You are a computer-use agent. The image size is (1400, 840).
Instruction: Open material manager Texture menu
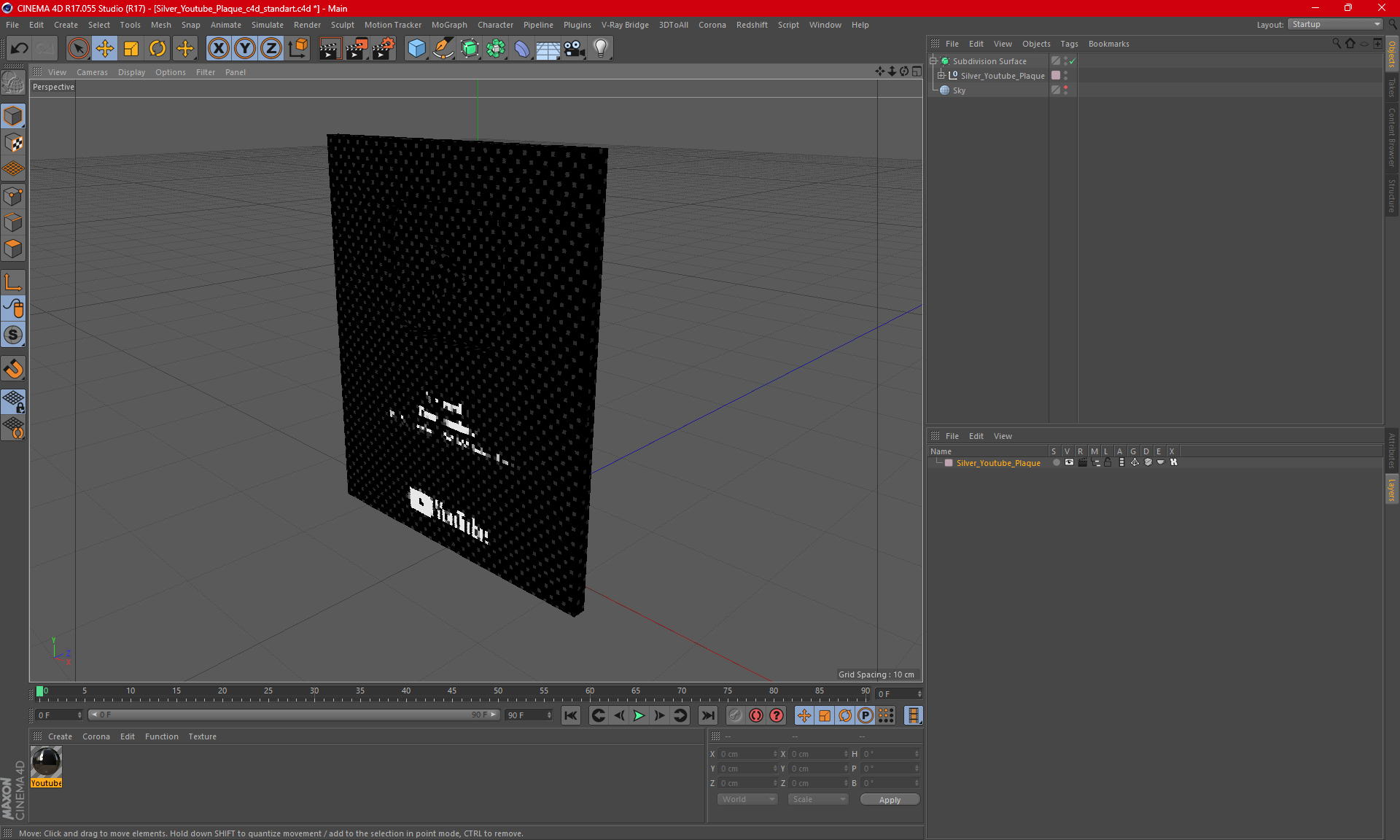click(x=202, y=736)
